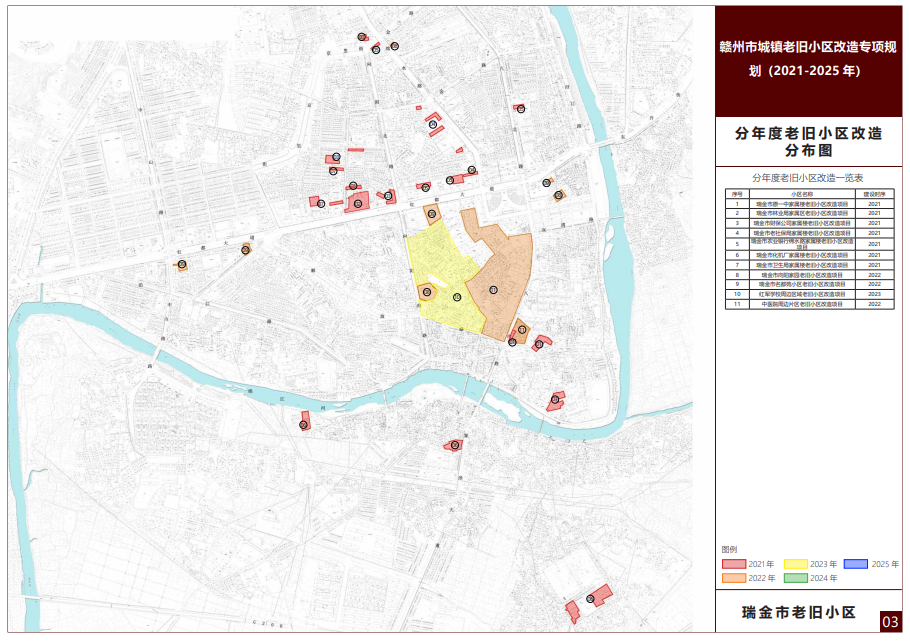
Task: Click the '建设时序' table header
Action: tap(874, 194)
